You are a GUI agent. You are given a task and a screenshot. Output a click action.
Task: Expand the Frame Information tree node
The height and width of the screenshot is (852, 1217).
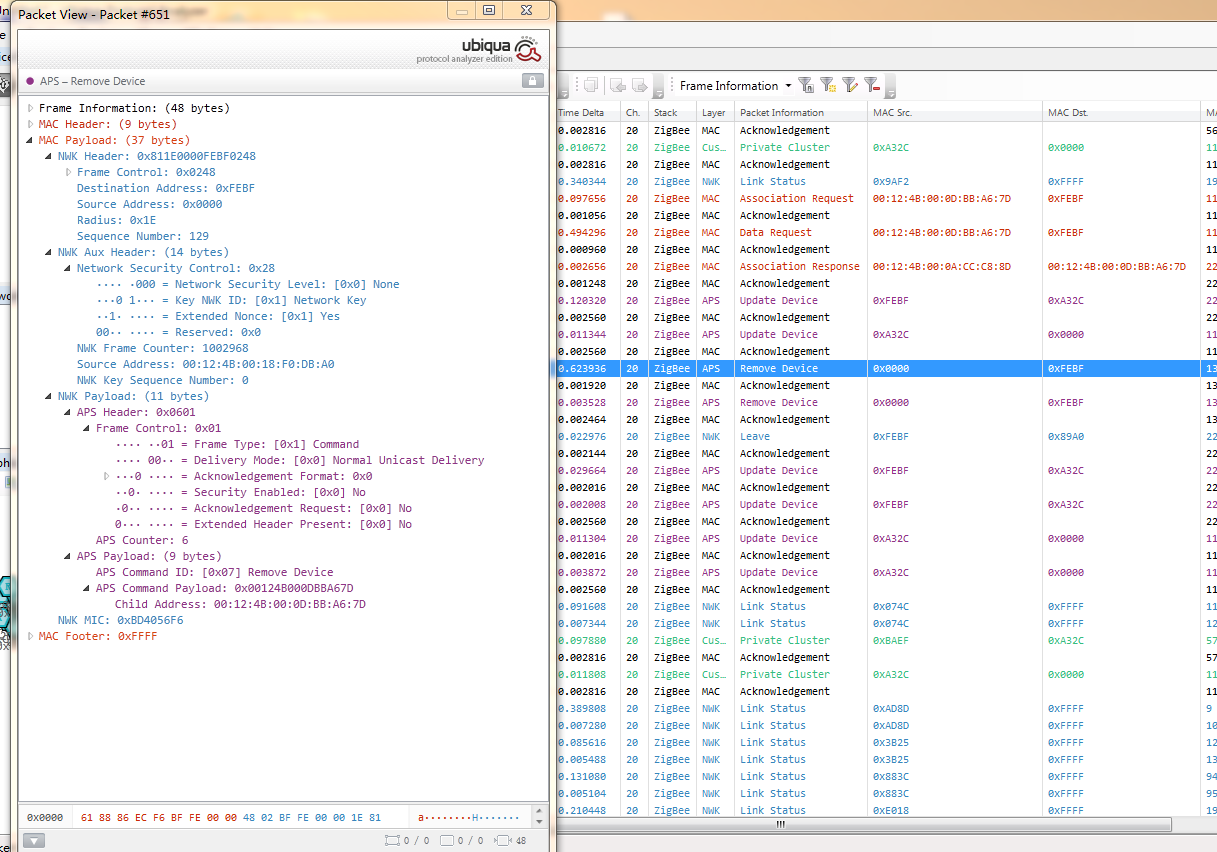click(x=31, y=108)
